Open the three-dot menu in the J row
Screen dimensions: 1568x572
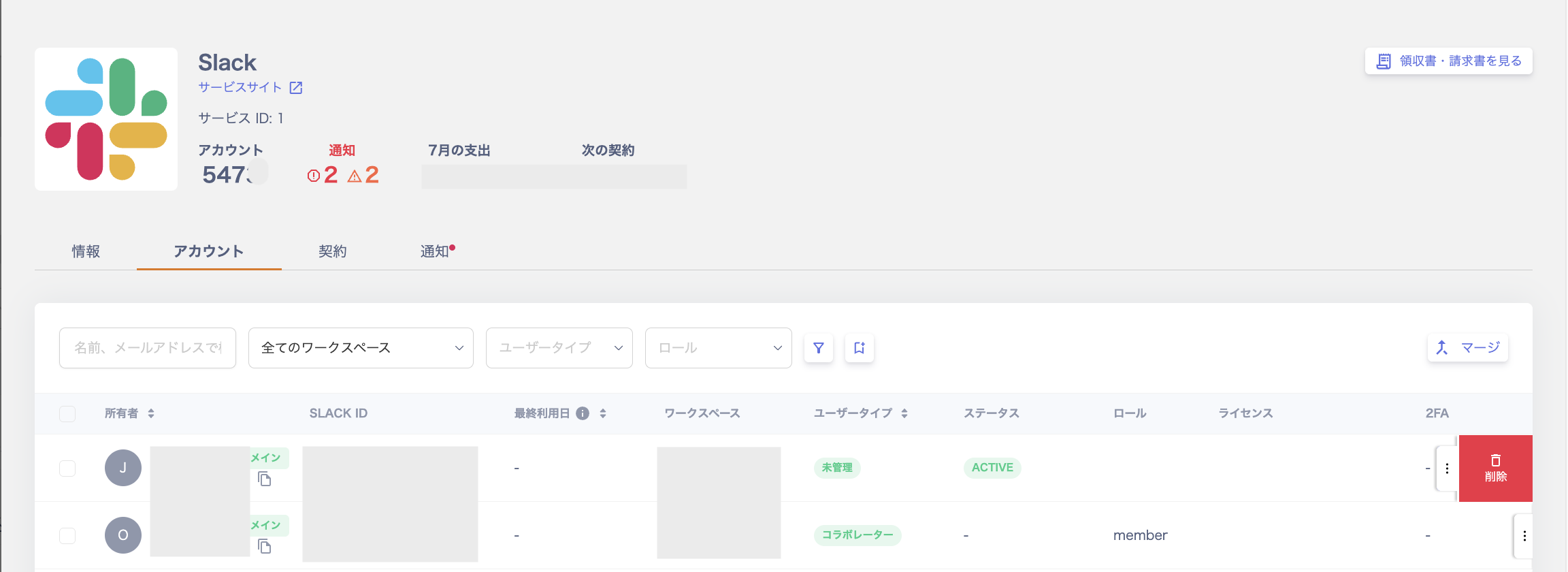(1447, 468)
